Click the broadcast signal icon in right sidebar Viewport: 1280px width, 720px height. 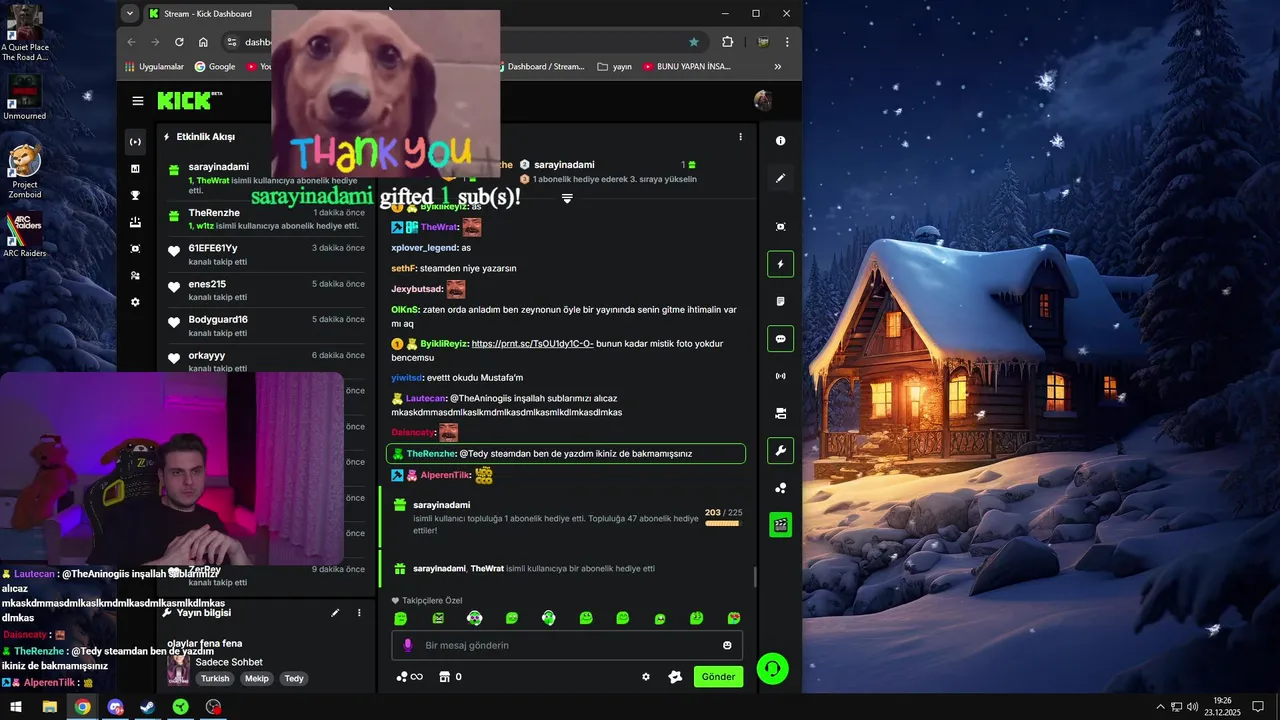coord(781,376)
